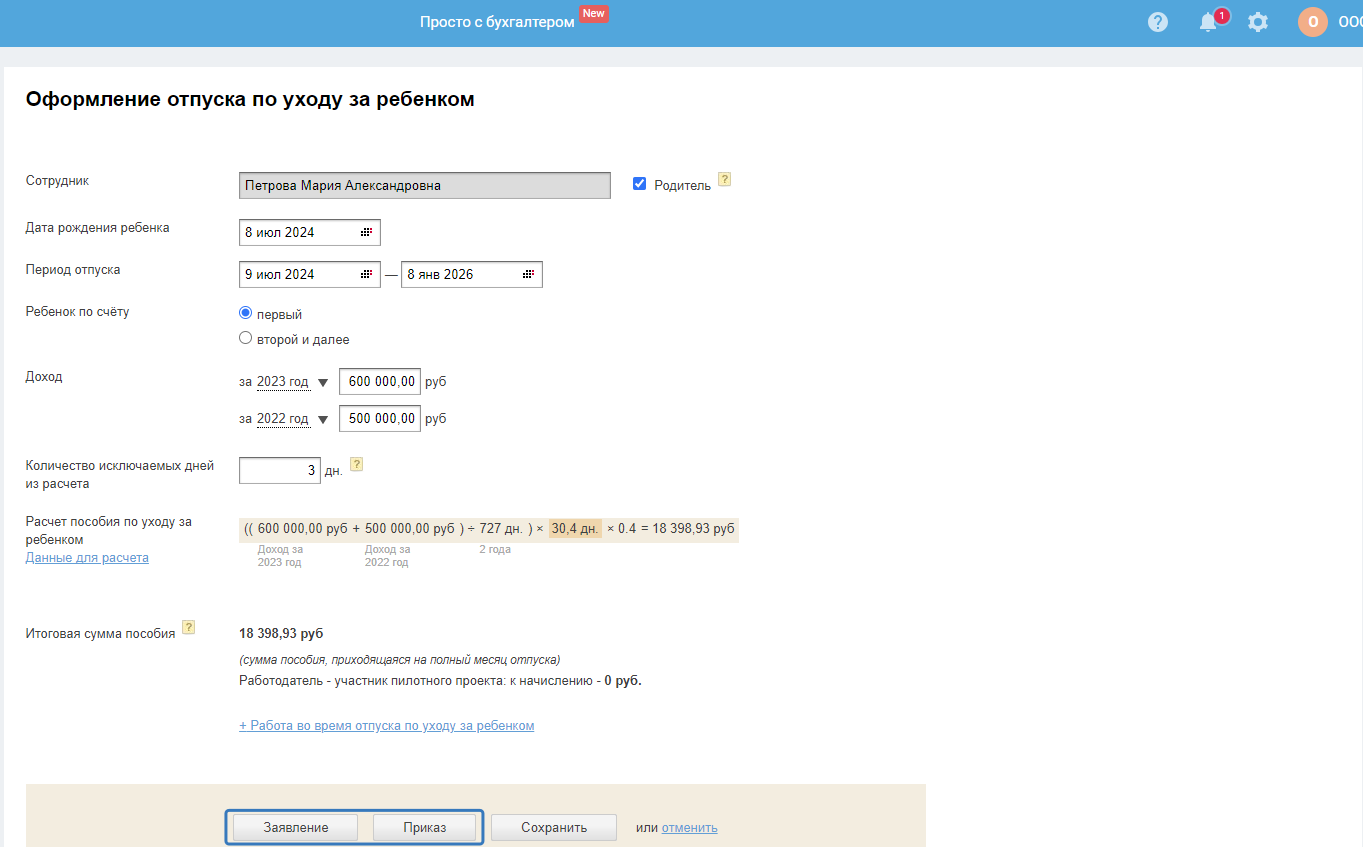Click the Приказ button
Viewport: 1363px width, 847px height.
point(425,827)
